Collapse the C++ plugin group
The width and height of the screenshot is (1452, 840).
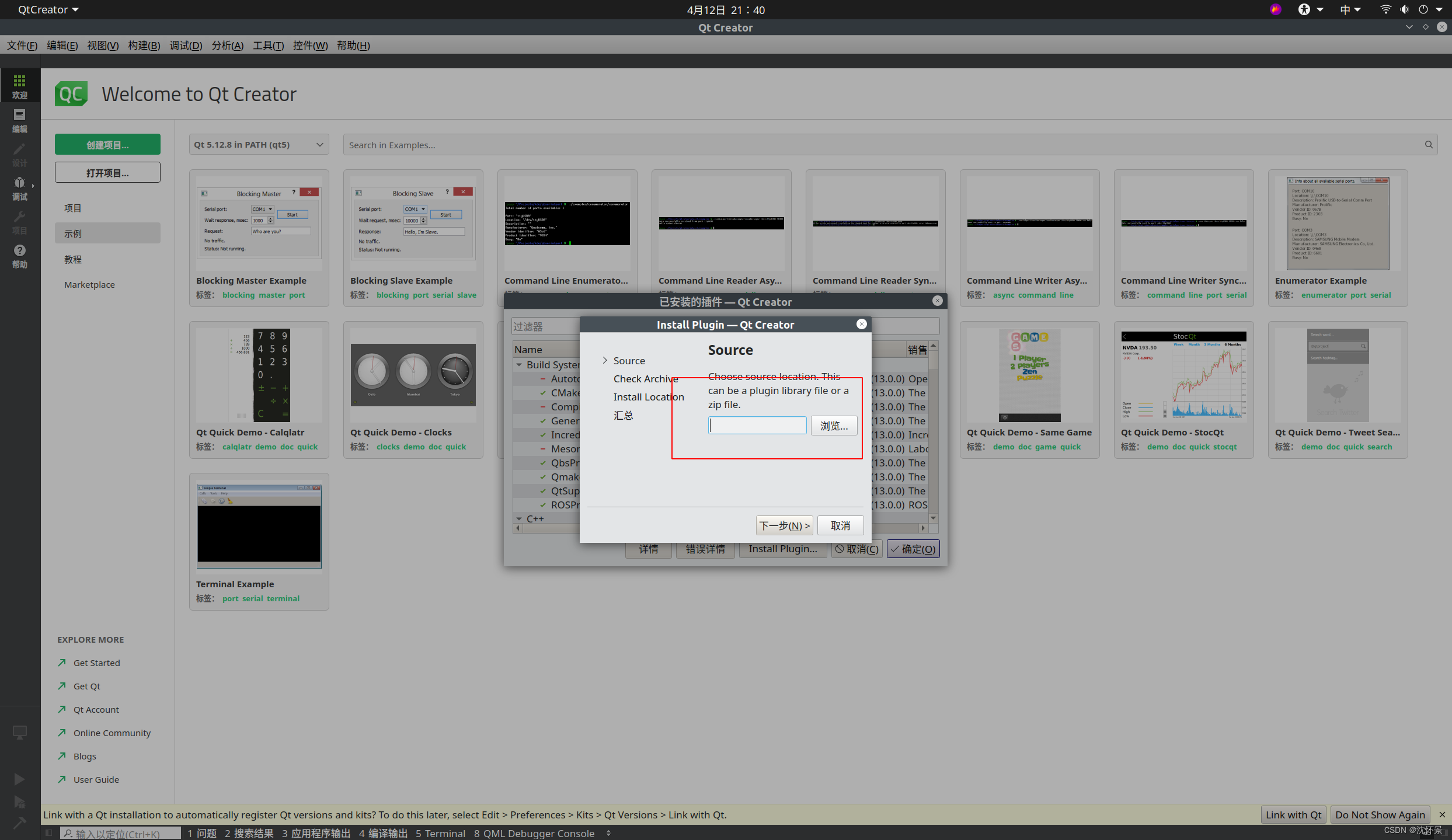[x=519, y=518]
